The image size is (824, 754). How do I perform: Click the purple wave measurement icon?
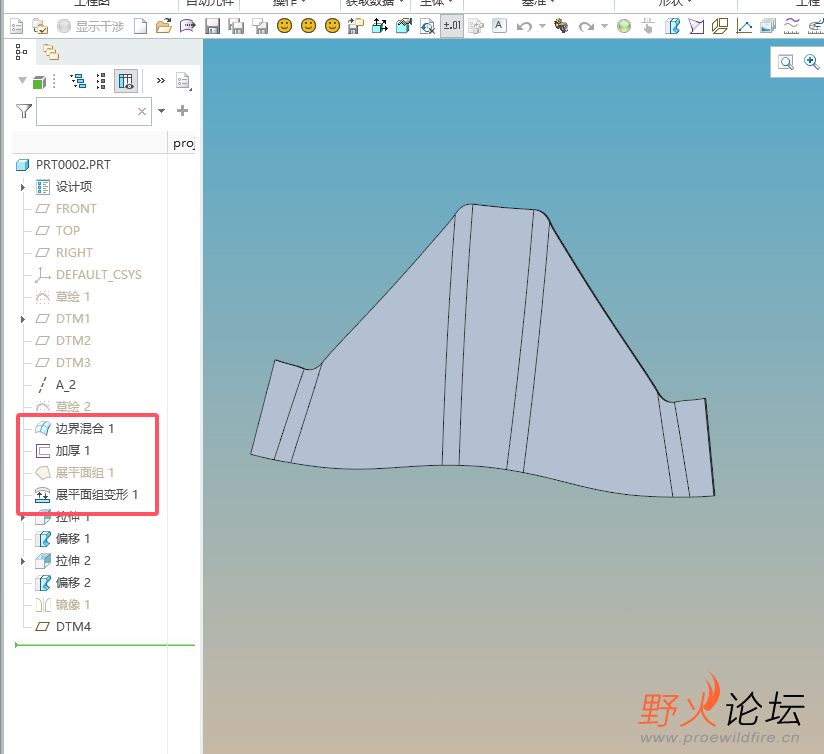point(791,26)
